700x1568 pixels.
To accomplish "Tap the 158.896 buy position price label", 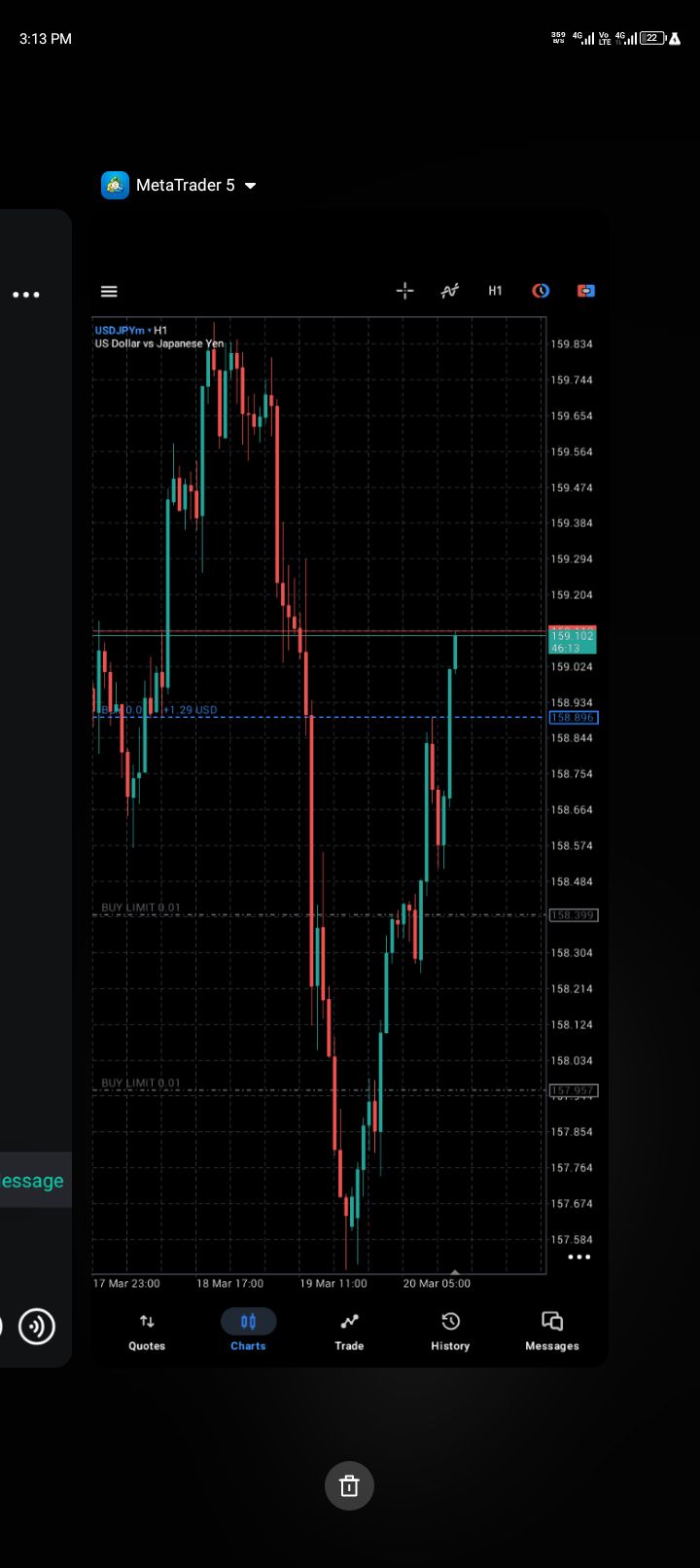I will (573, 718).
